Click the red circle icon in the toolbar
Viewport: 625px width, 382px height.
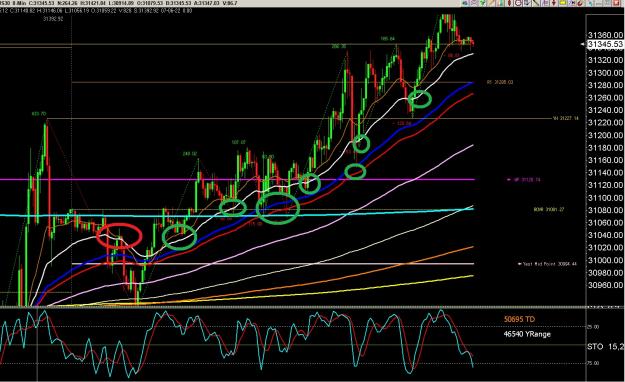(x=519, y=3)
